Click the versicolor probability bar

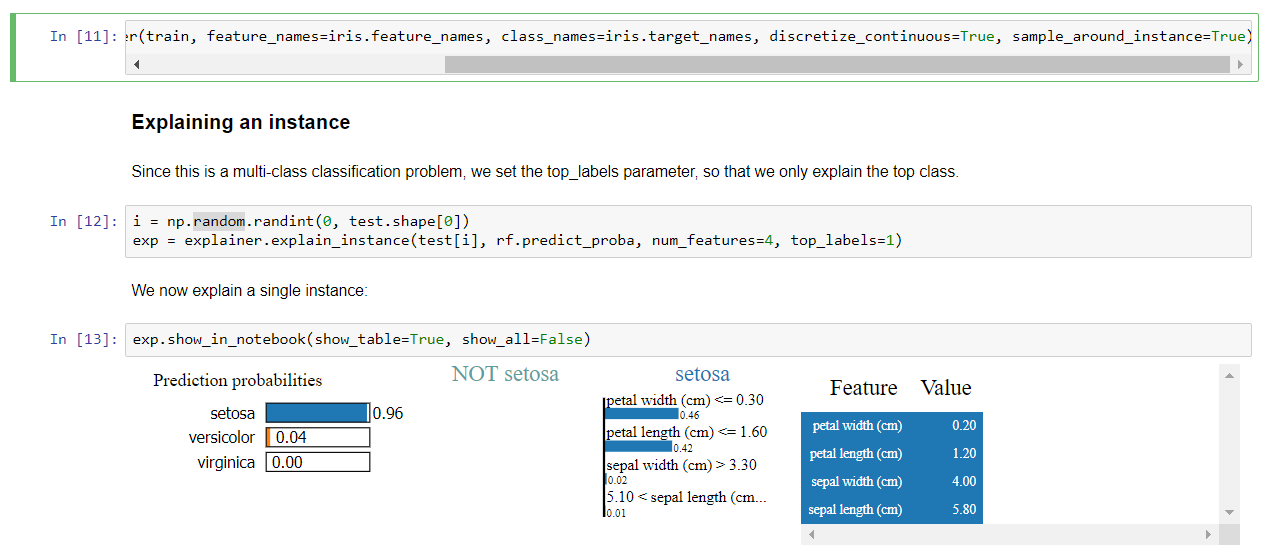tap(318, 438)
